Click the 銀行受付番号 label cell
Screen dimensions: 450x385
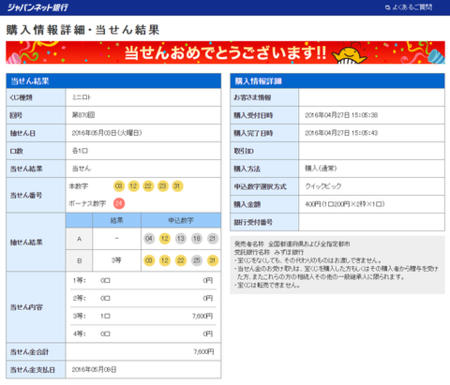point(264,222)
